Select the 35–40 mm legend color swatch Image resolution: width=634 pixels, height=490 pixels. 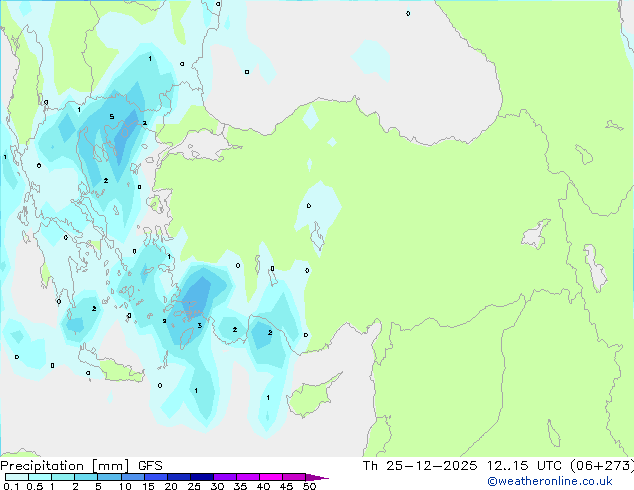click(248, 477)
